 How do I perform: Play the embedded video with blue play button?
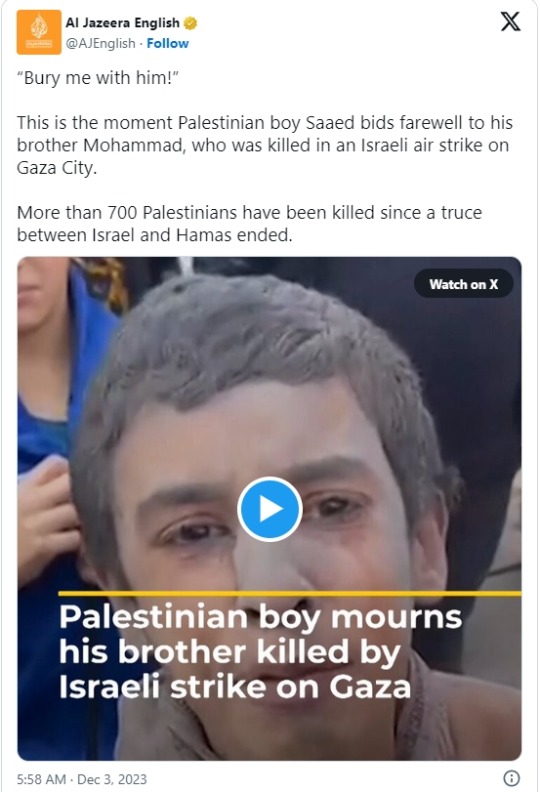[x=269, y=509]
